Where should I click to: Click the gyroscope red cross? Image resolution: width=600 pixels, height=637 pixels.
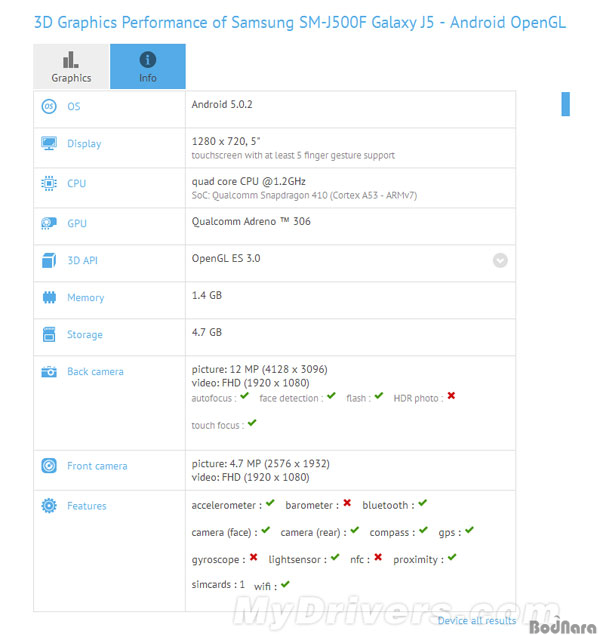click(x=253, y=557)
